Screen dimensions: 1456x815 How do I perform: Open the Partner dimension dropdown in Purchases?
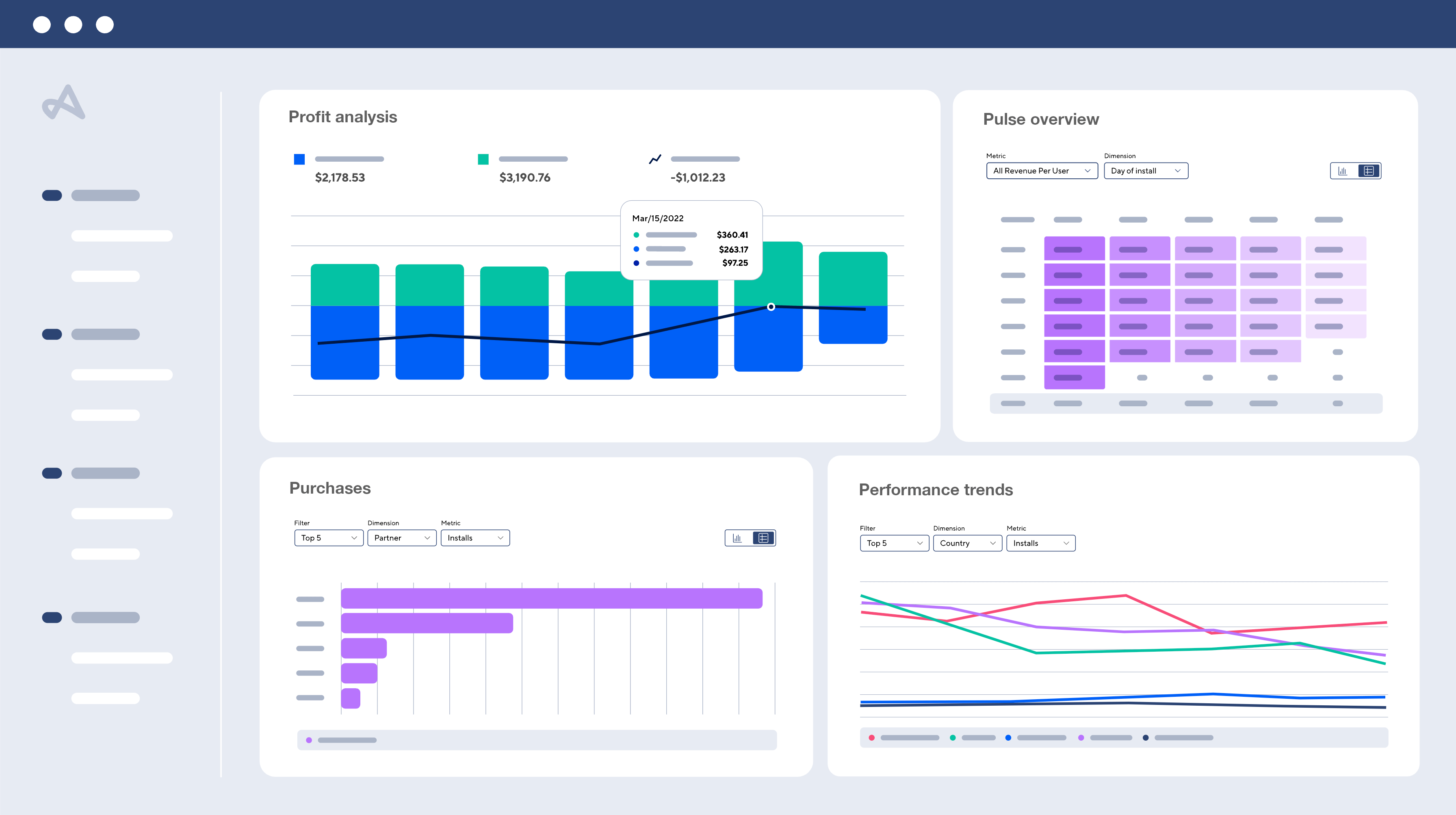(x=401, y=538)
